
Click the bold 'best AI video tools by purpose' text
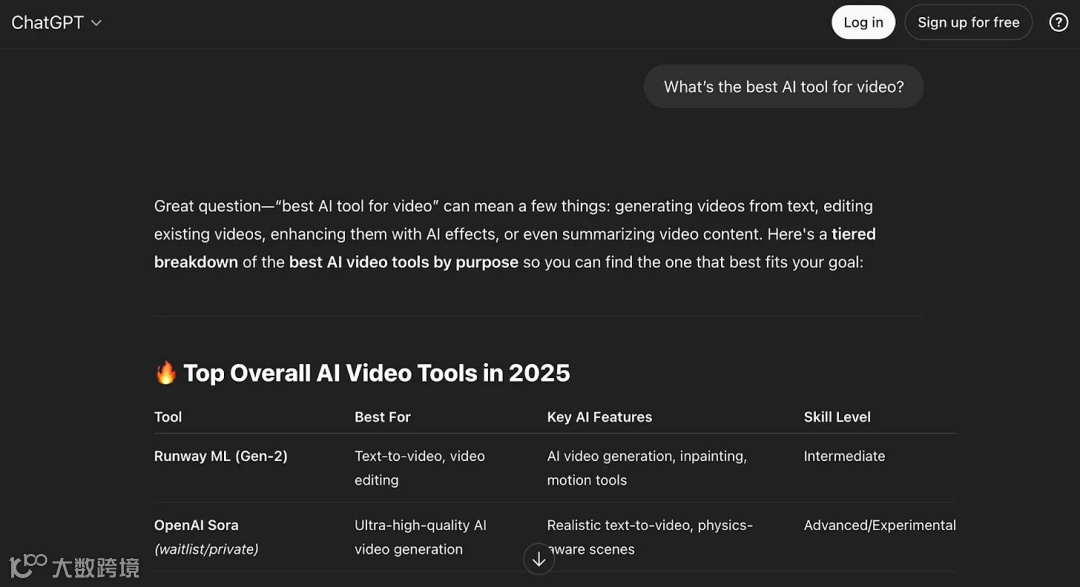(x=404, y=262)
